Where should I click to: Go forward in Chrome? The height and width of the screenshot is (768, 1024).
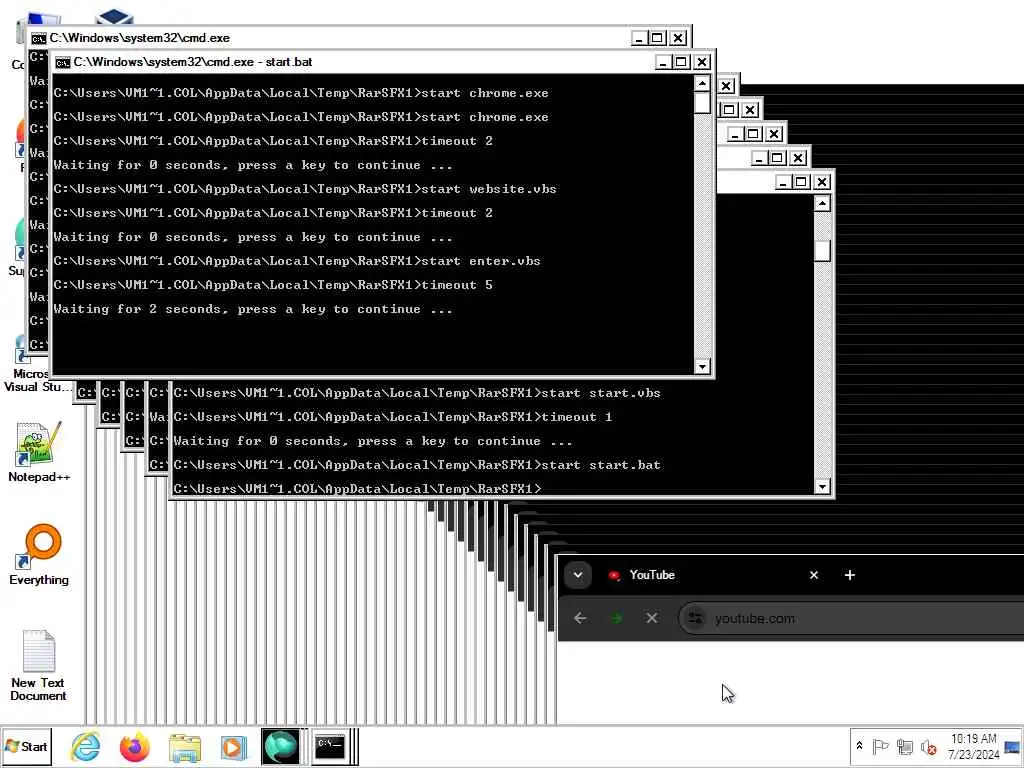(x=616, y=618)
